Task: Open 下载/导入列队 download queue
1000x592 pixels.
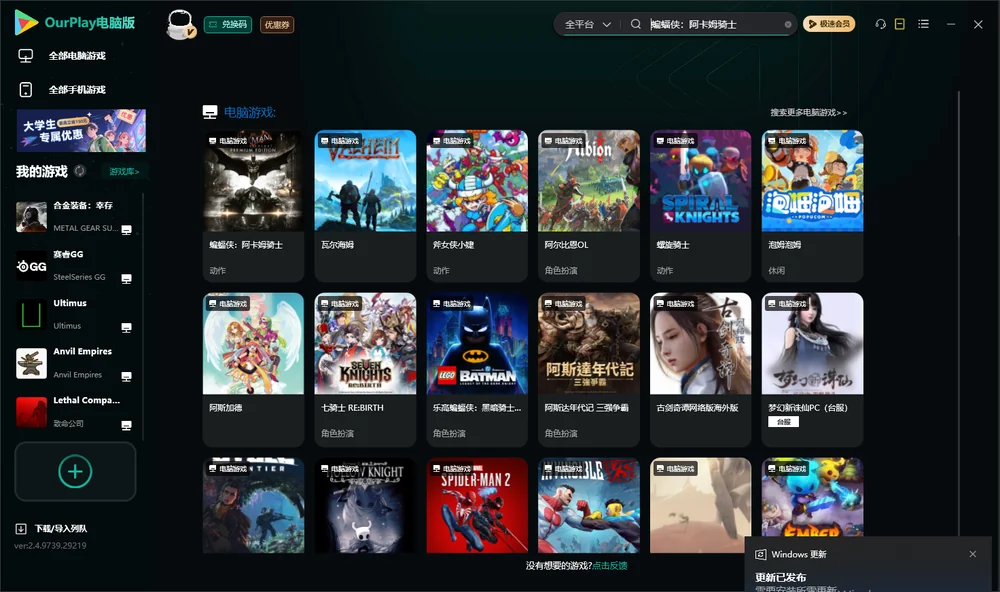Action: coord(61,528)
